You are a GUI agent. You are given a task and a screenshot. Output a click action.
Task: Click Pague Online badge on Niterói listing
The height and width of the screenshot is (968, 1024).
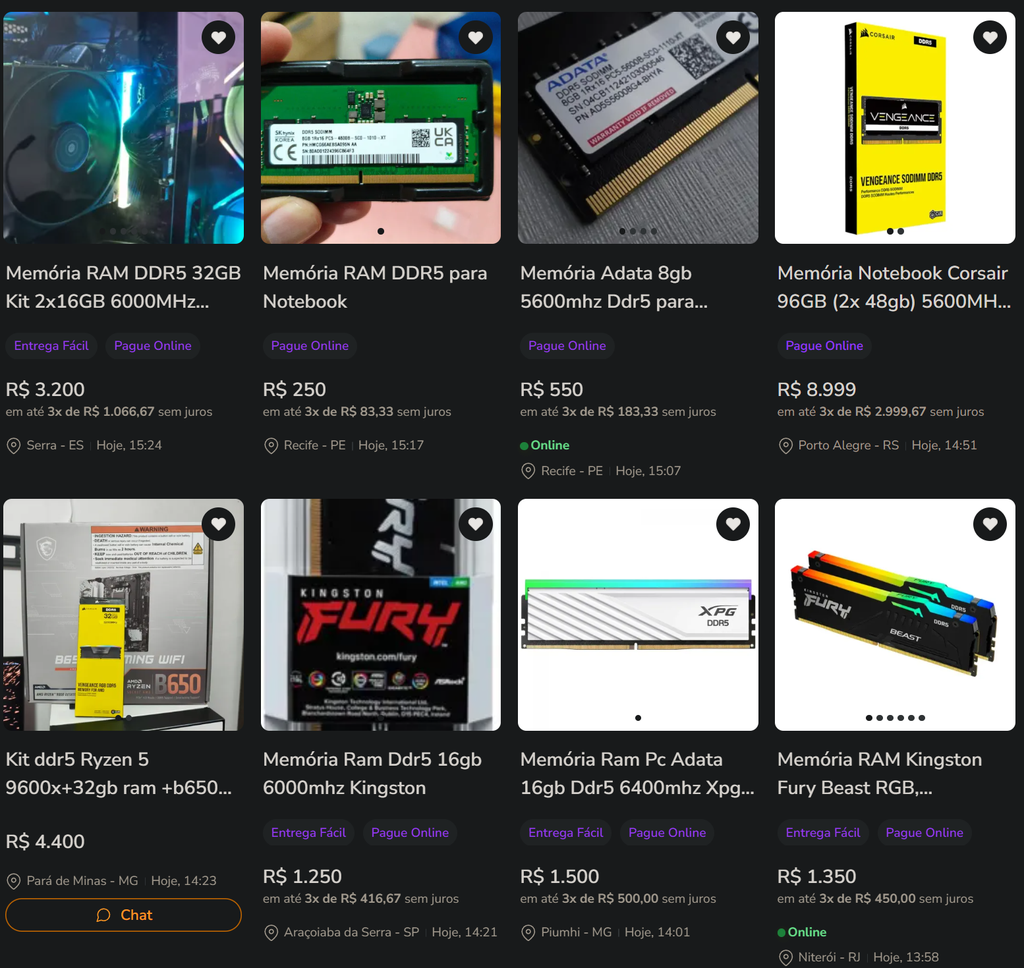click(924, 833)
